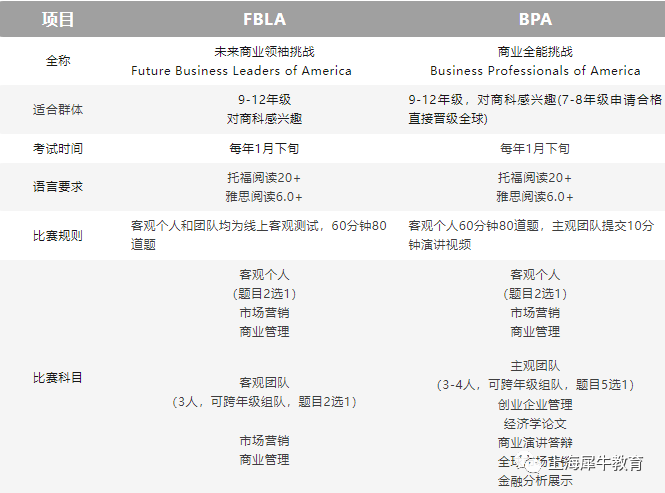Select the 比赛规则 row label
This screenshot has height=493, width=665.
[58, 235]
